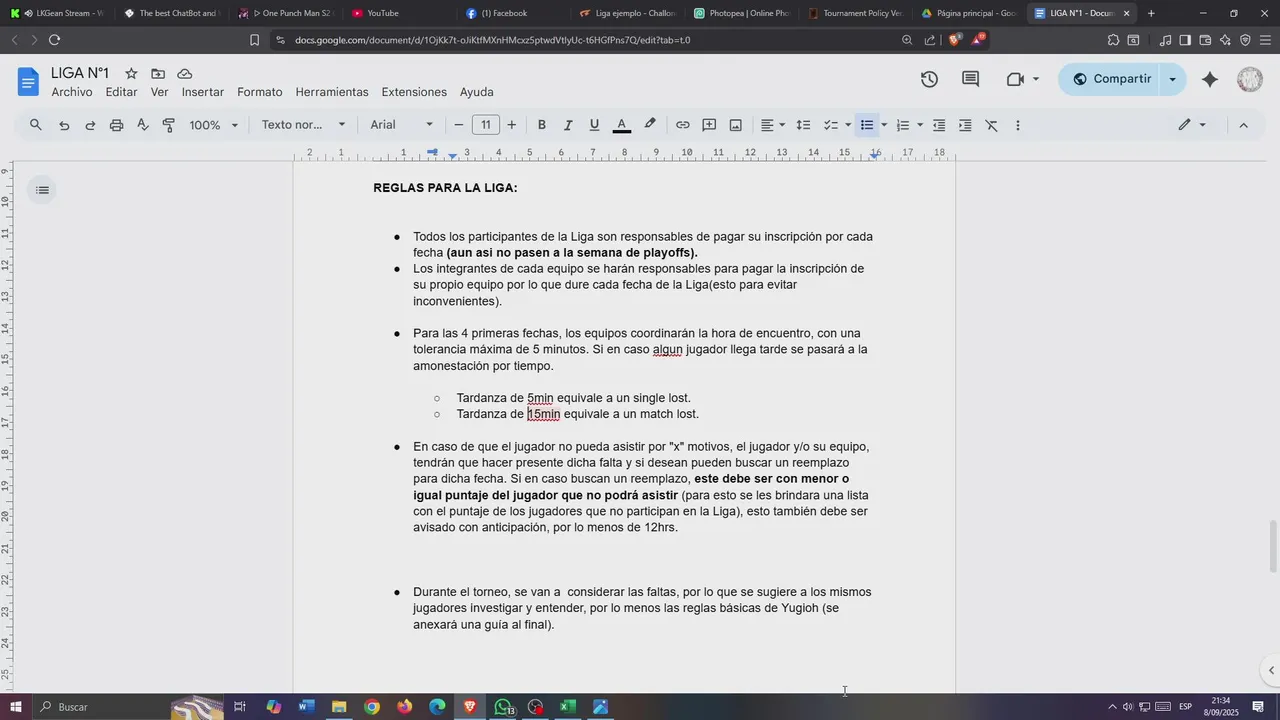Open the Archivo menu
The width and height of the screenshot is (1280, 720).
pos(72,92)
